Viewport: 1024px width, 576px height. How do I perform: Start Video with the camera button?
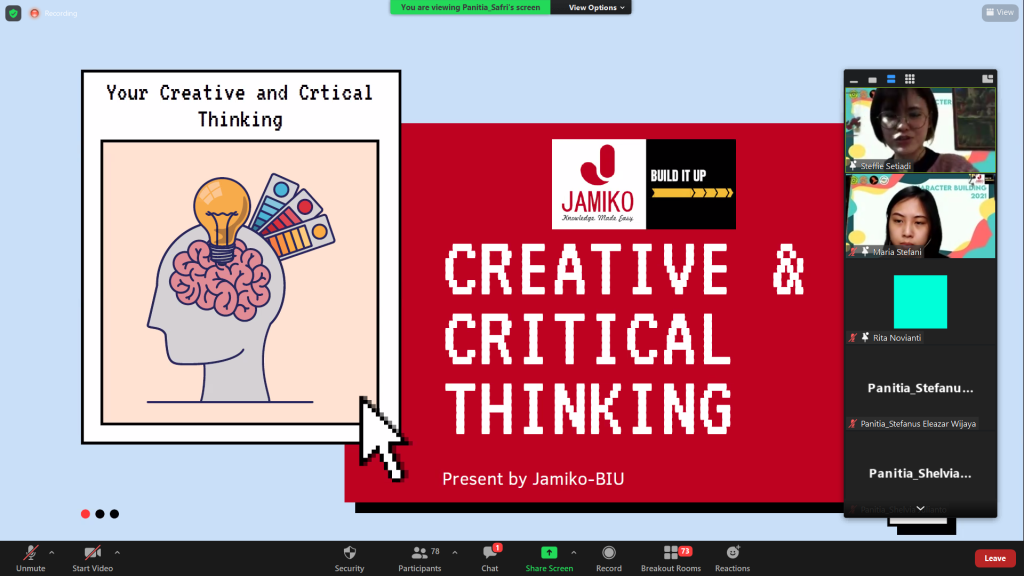pos(92,557)
